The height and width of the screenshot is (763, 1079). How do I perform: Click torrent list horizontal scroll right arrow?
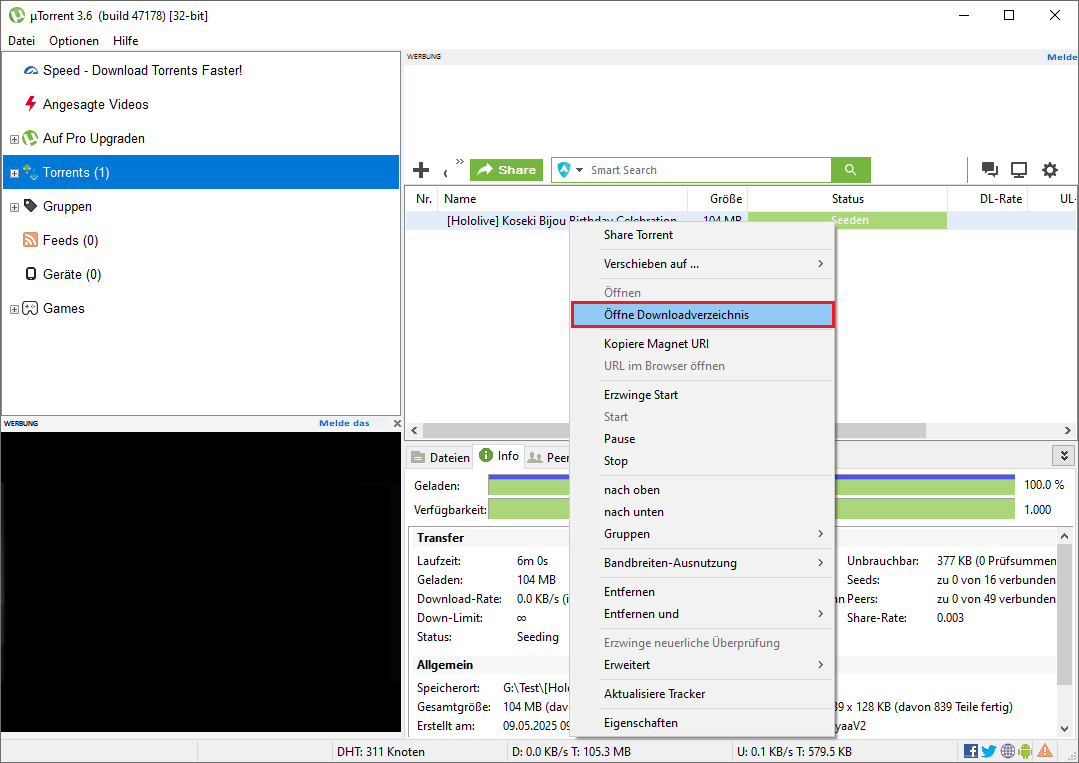point(1067,430)
